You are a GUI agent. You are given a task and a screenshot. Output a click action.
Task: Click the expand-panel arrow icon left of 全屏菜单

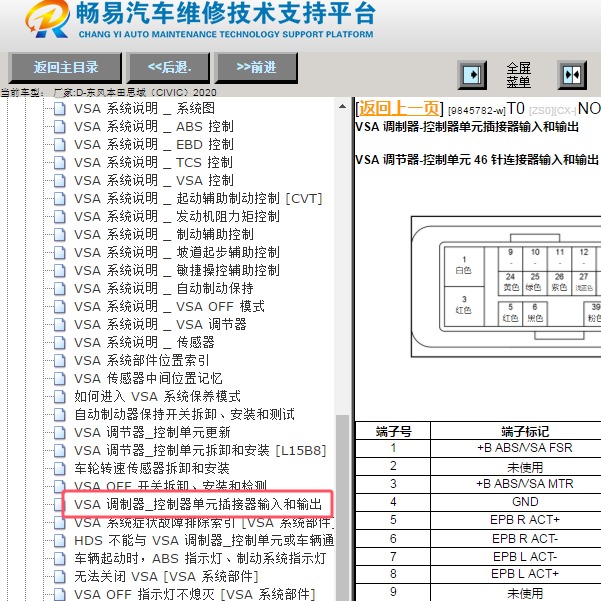pos(472,74)
